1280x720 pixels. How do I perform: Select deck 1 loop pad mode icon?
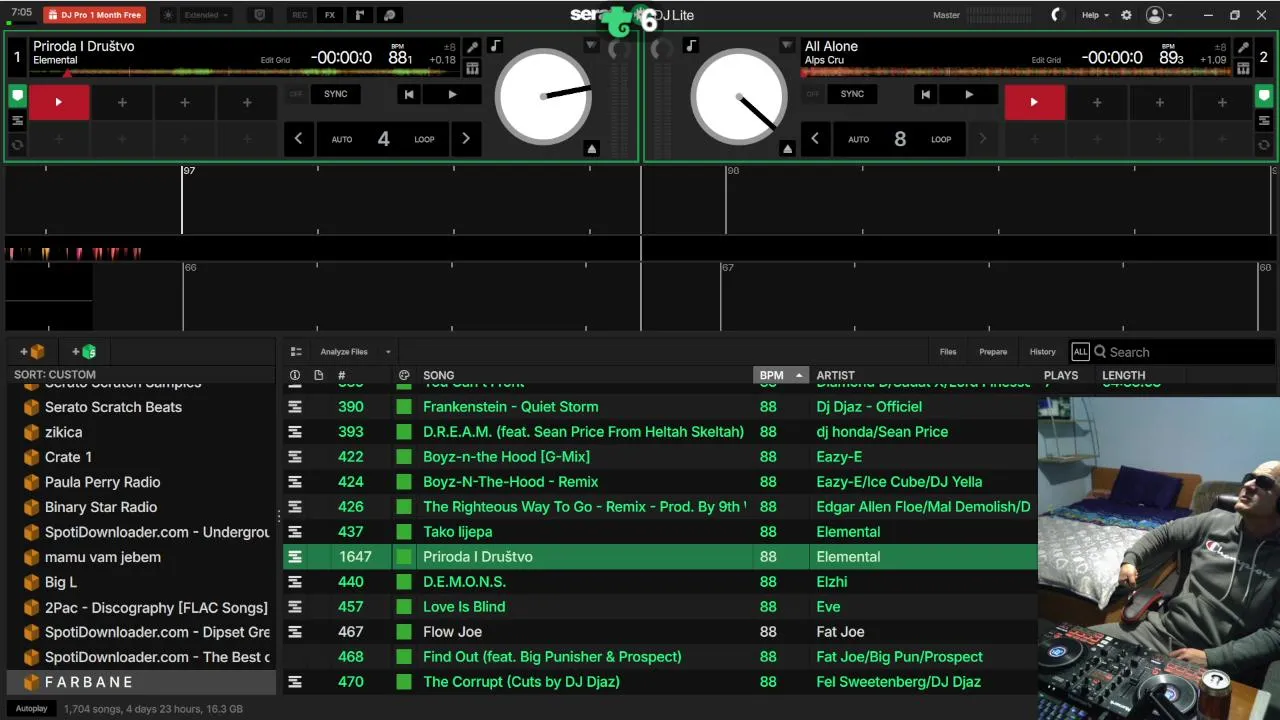pos(17,121)
